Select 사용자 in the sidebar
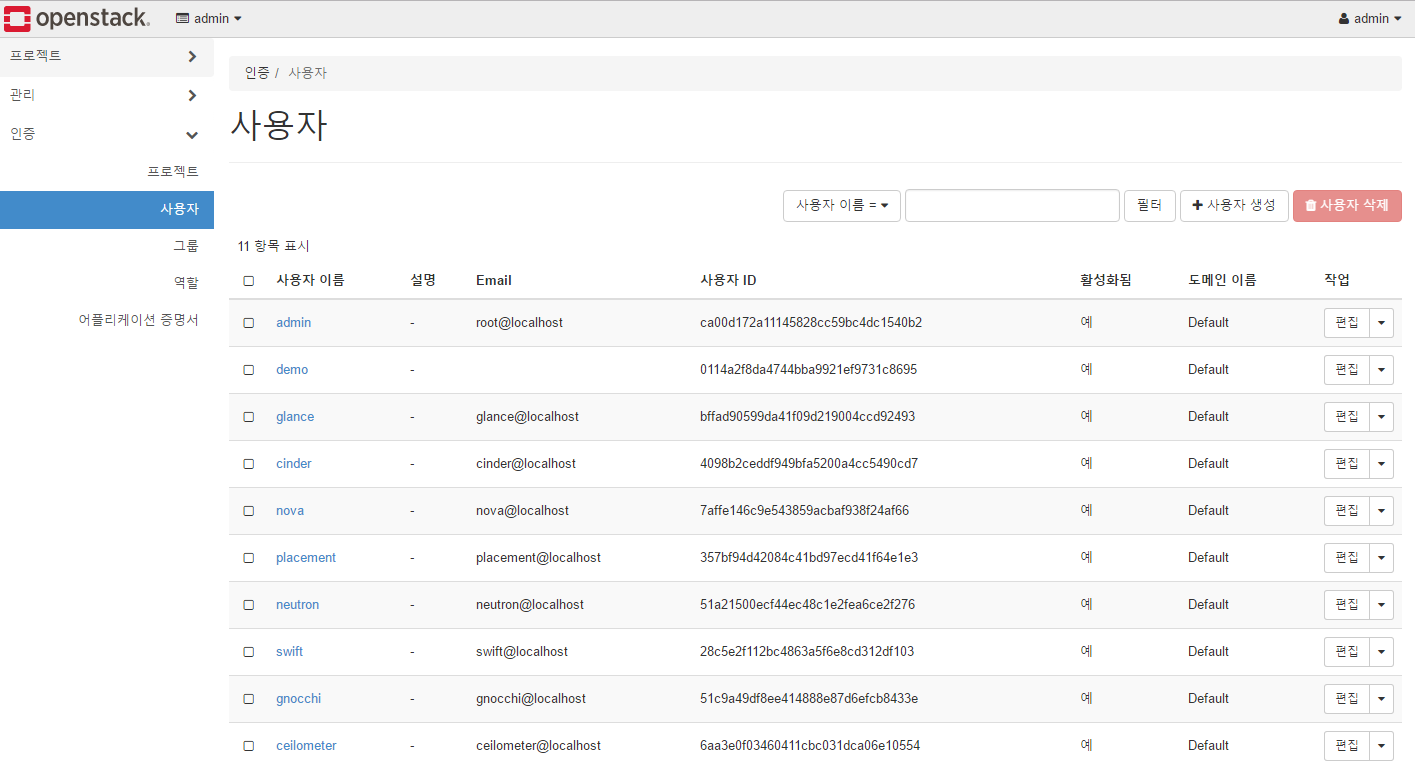 point(106,209)
